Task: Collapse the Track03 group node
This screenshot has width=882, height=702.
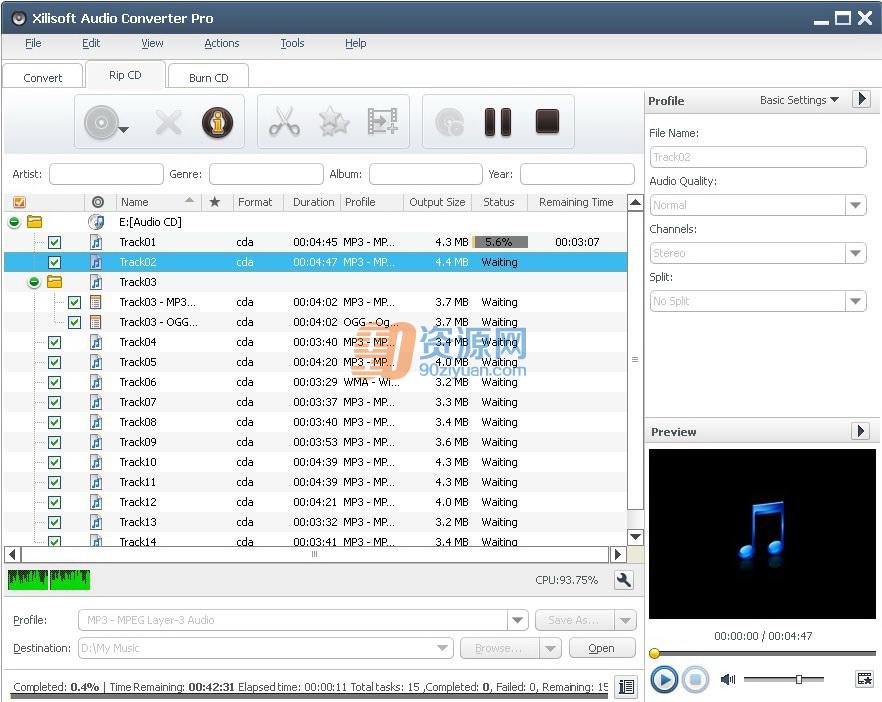Action: pyautogui.click(x=34, y=282)
